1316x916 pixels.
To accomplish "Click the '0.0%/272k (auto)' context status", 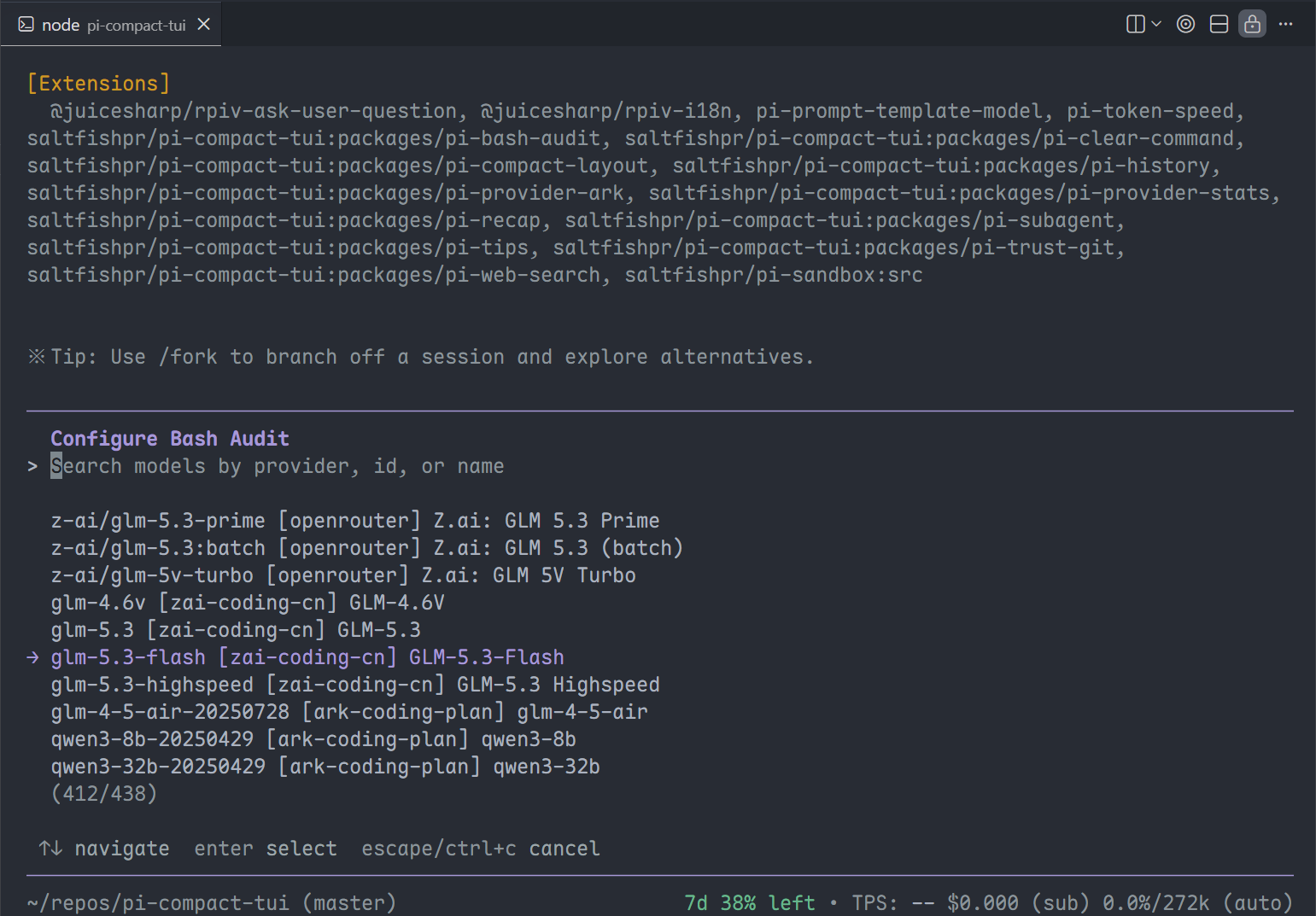I will pyautogui.click(x=1198, y=903).
